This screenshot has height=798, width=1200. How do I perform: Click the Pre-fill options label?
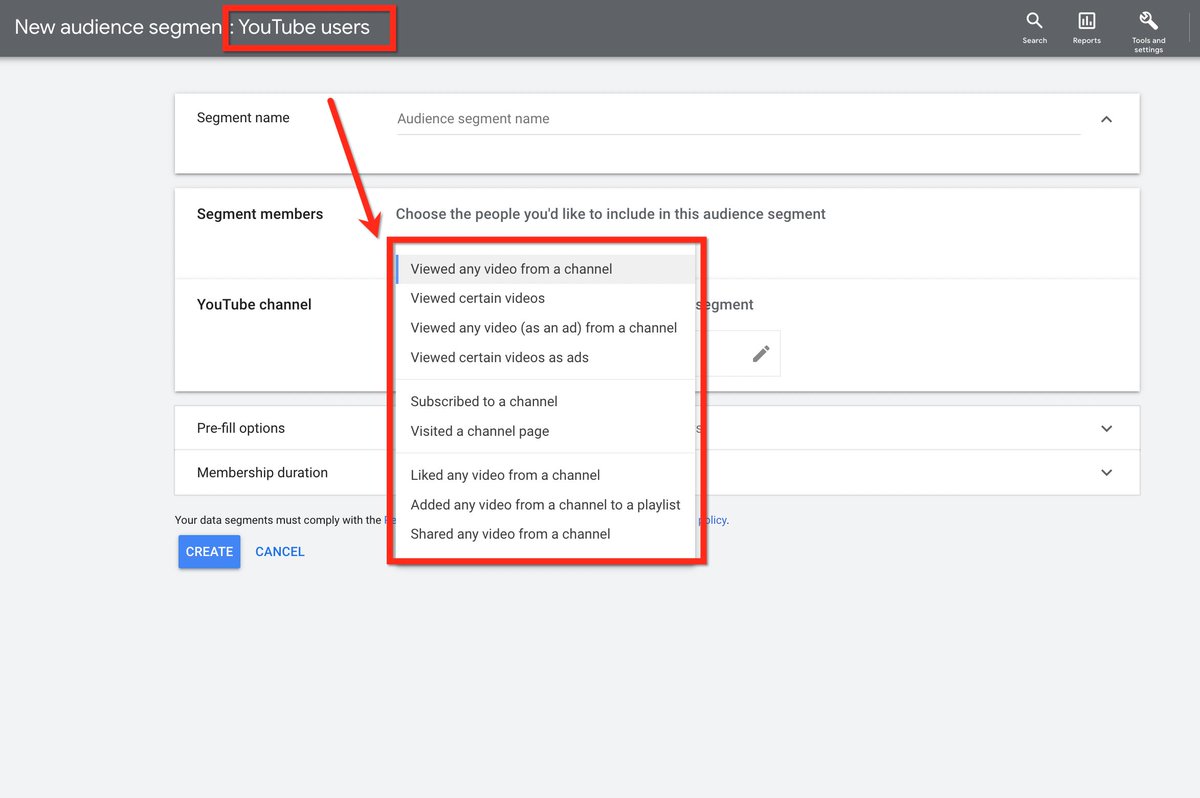click(x=241, y=428)
